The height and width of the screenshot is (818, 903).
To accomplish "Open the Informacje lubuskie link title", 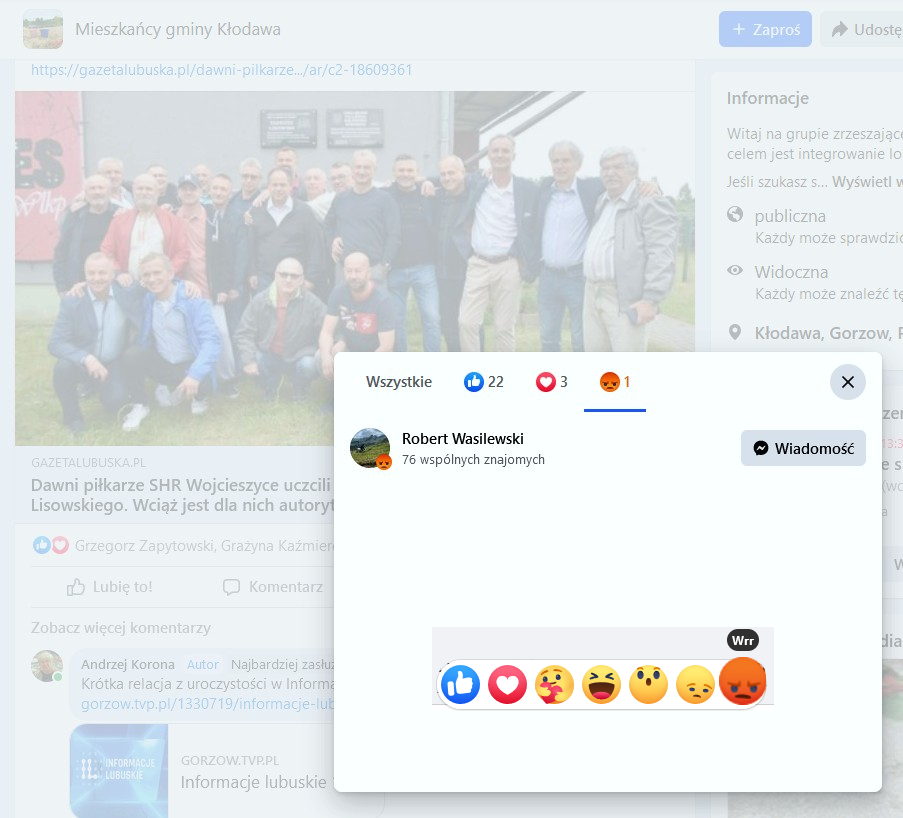I will pos(253,782).
